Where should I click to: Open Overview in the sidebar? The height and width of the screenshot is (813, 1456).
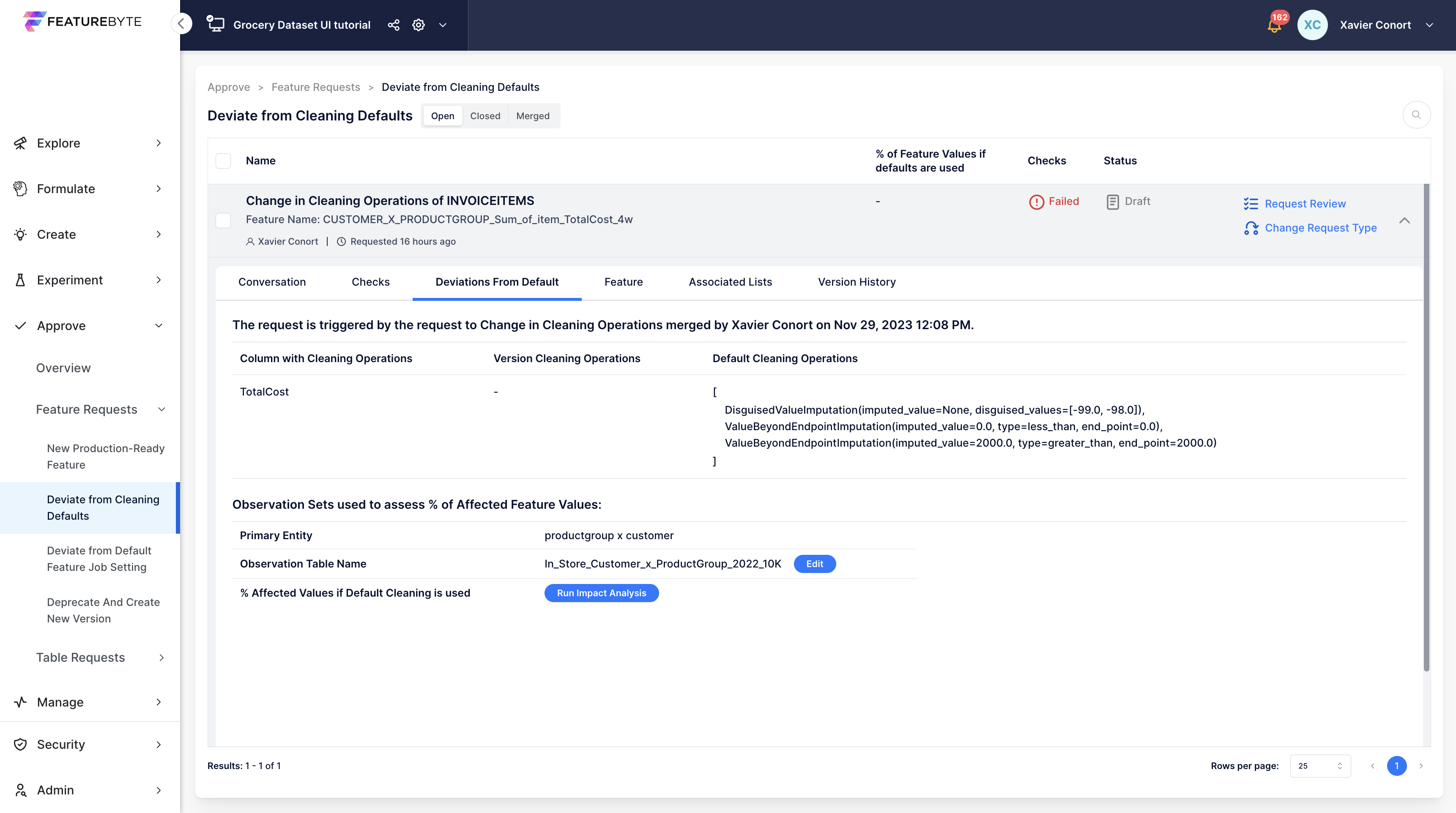tap(63, 368)
